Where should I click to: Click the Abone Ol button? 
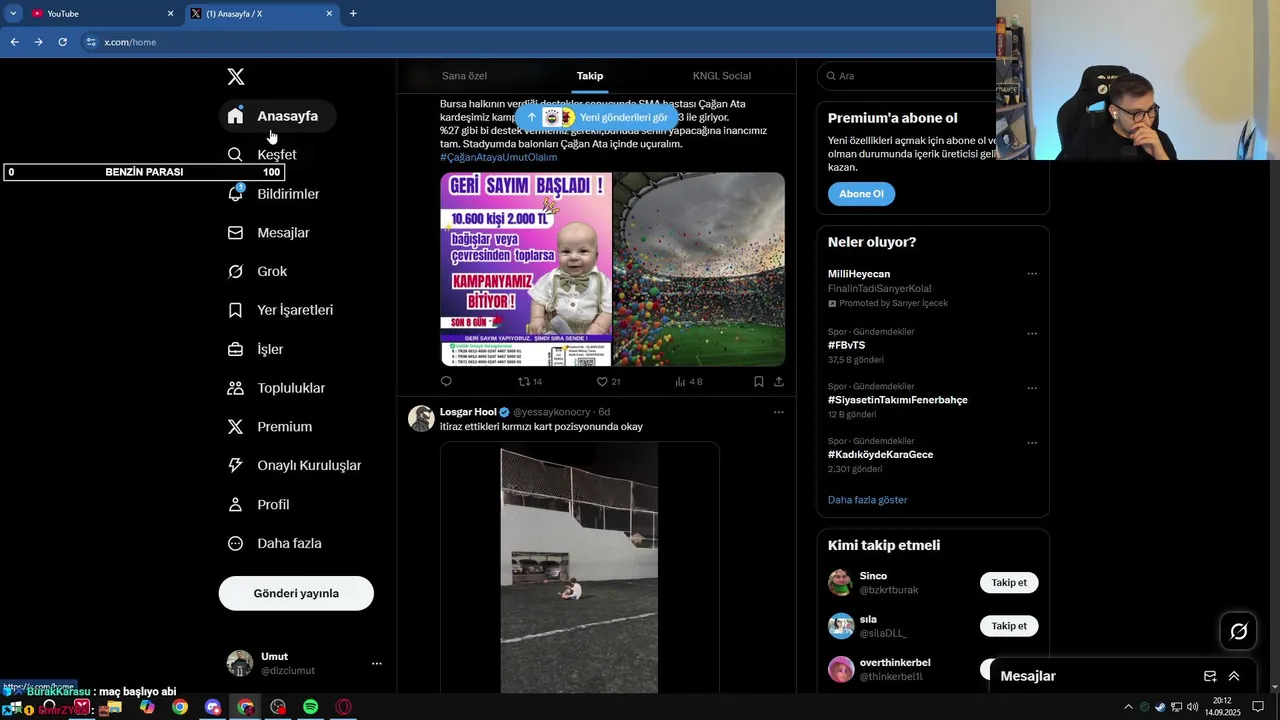(861, 194)
